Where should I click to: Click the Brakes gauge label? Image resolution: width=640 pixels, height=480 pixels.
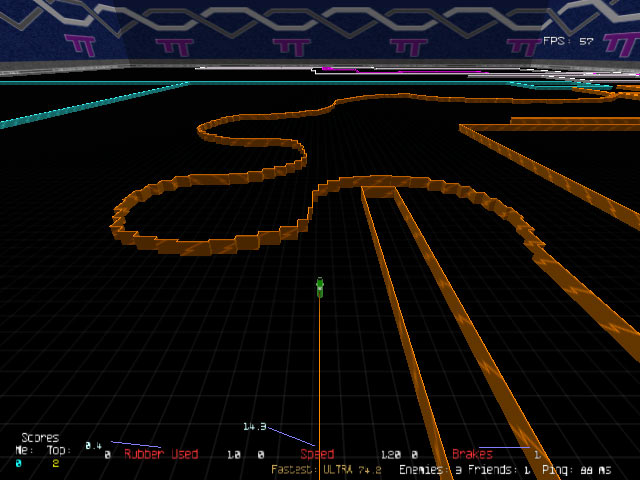point(472,454)
